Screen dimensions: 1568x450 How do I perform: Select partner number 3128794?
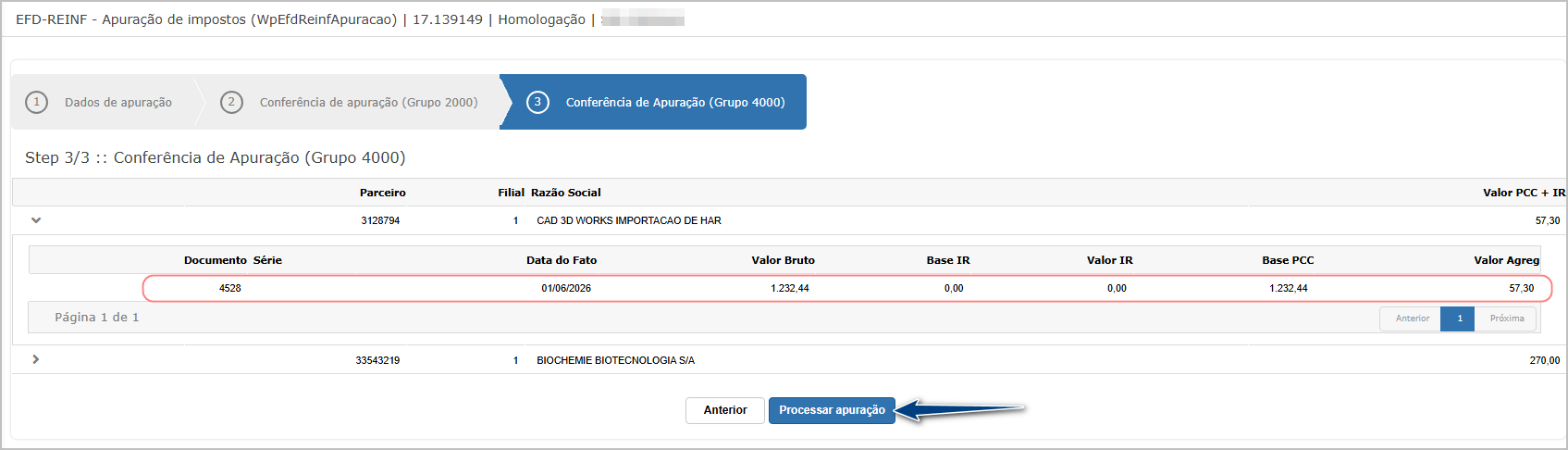coord(380,220)
